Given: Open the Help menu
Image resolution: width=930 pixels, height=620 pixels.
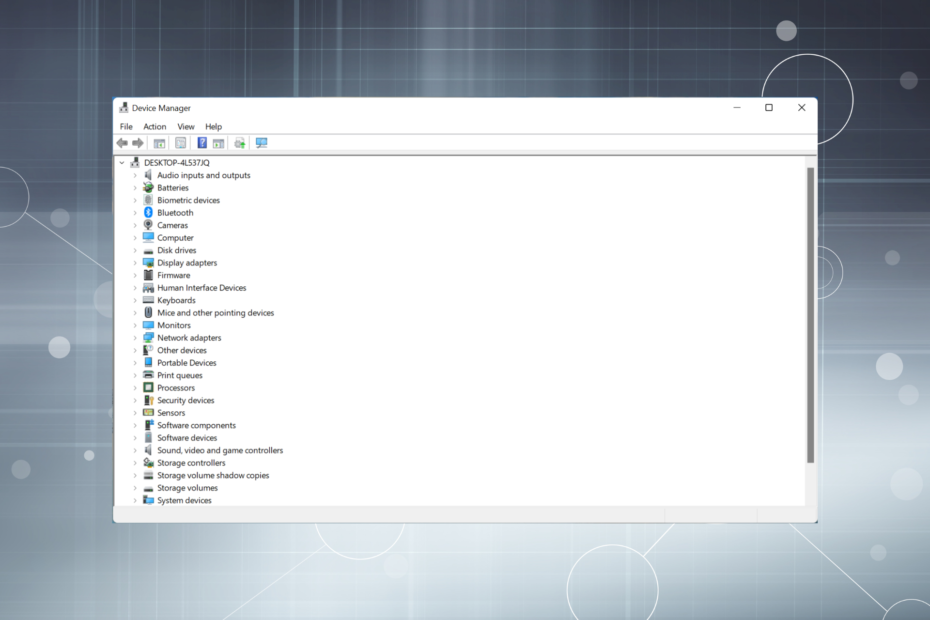Looking at the screenshot, I should point(214,126).
